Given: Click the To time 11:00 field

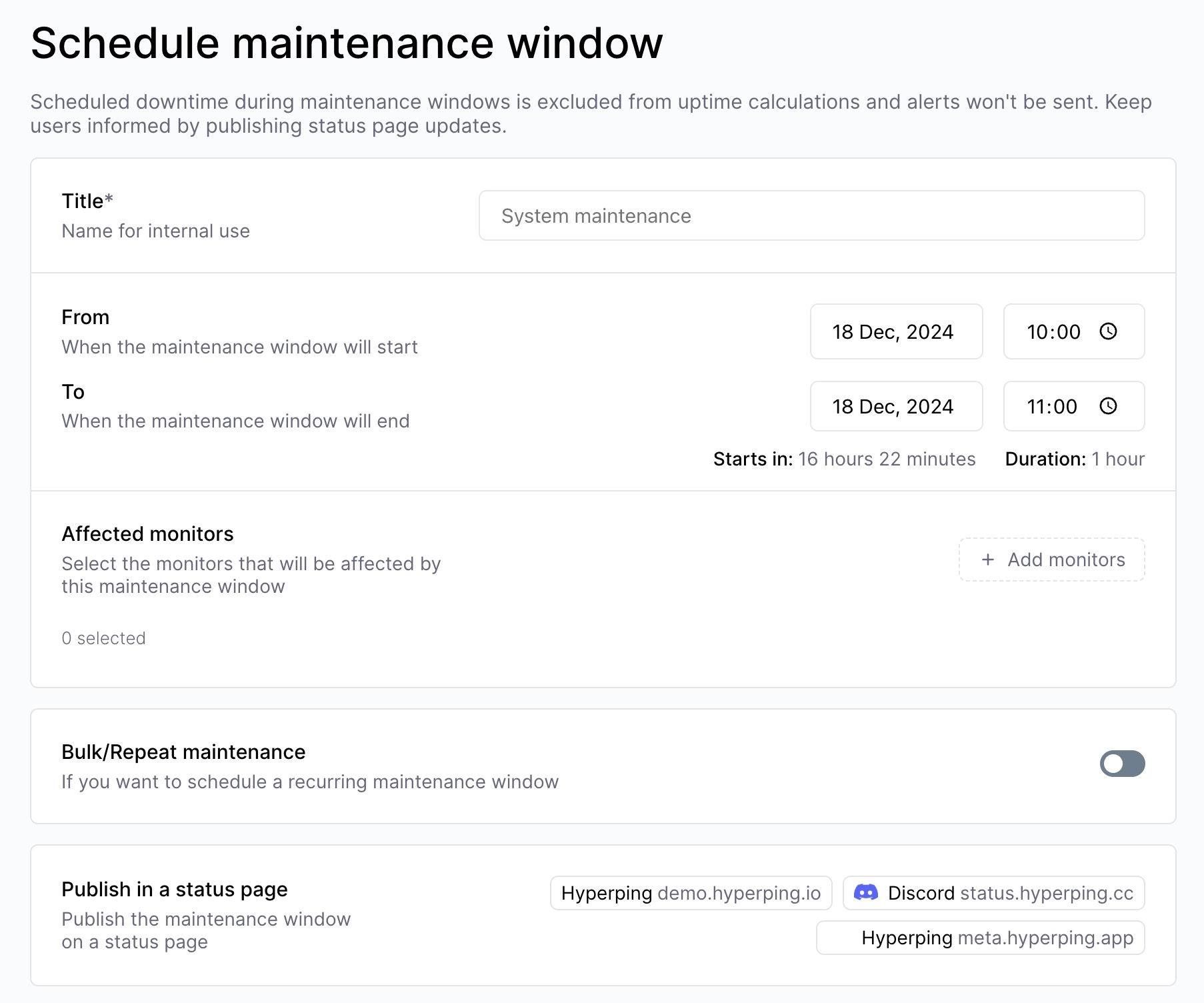Looking at the screenshot, I should pos(1074,406).
